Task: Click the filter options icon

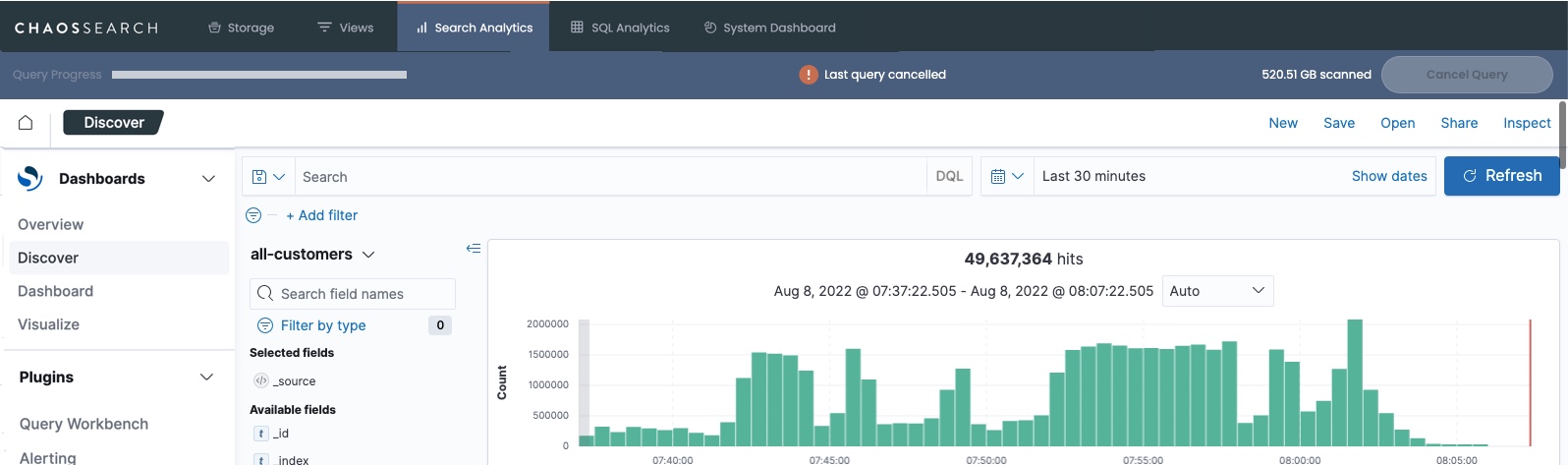Action: tap(253, 215)
